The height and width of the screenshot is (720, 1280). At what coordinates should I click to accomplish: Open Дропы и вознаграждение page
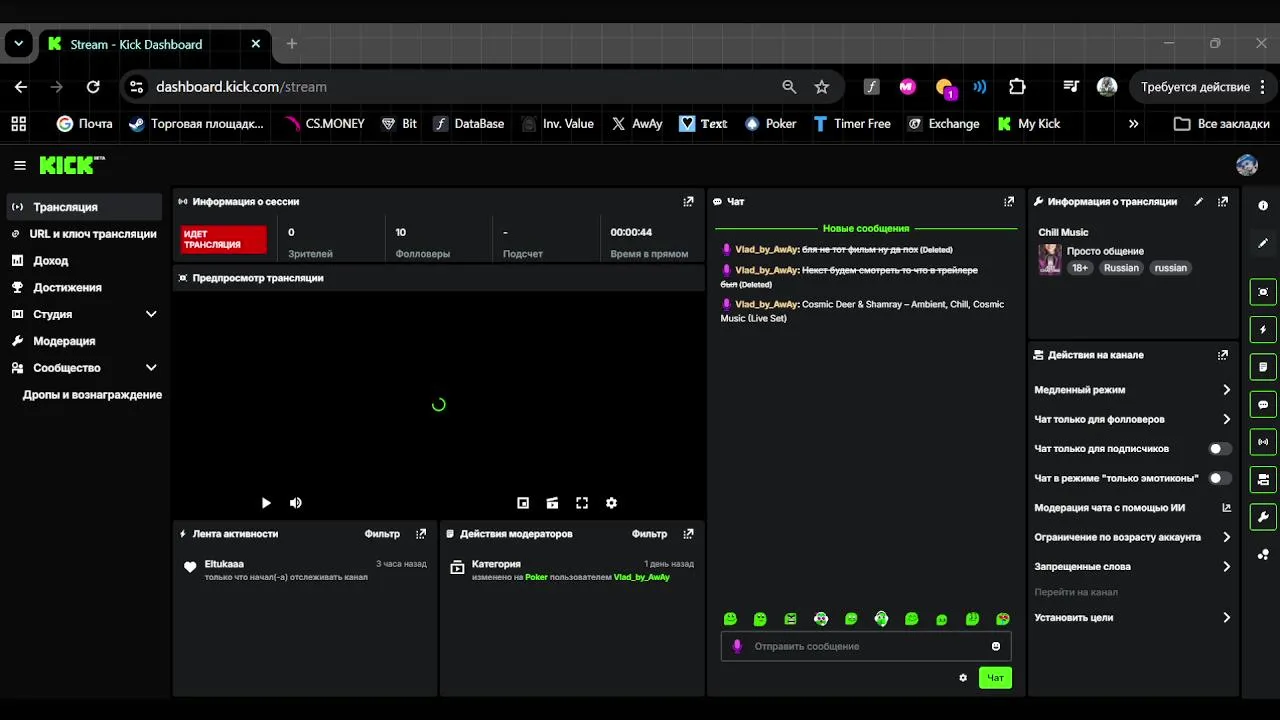click(x=92, y=395)
